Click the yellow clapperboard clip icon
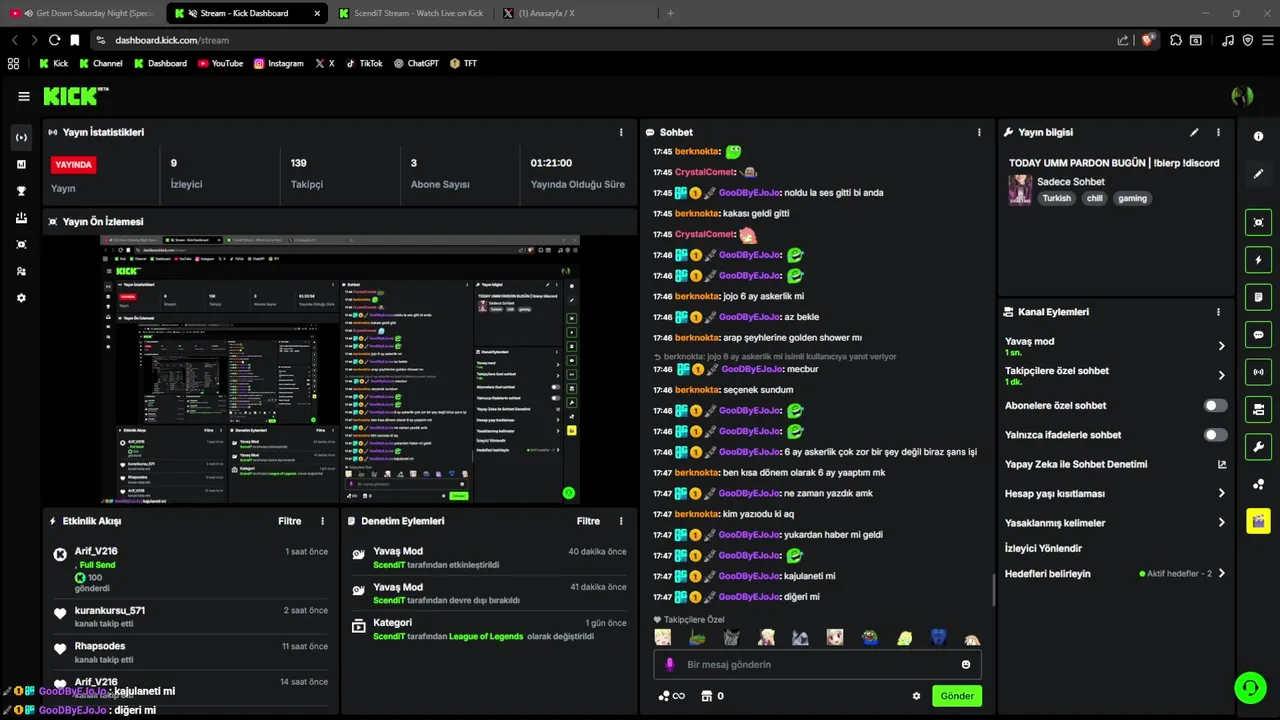The width and height of the screenshot is (1280, 720). coord(1258,521)
